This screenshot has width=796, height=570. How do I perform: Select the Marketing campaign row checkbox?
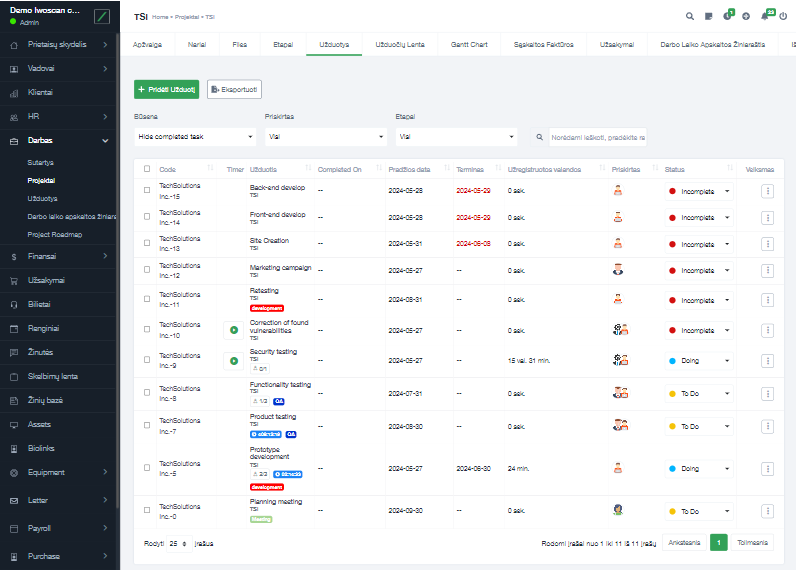(x=147, y=270)
